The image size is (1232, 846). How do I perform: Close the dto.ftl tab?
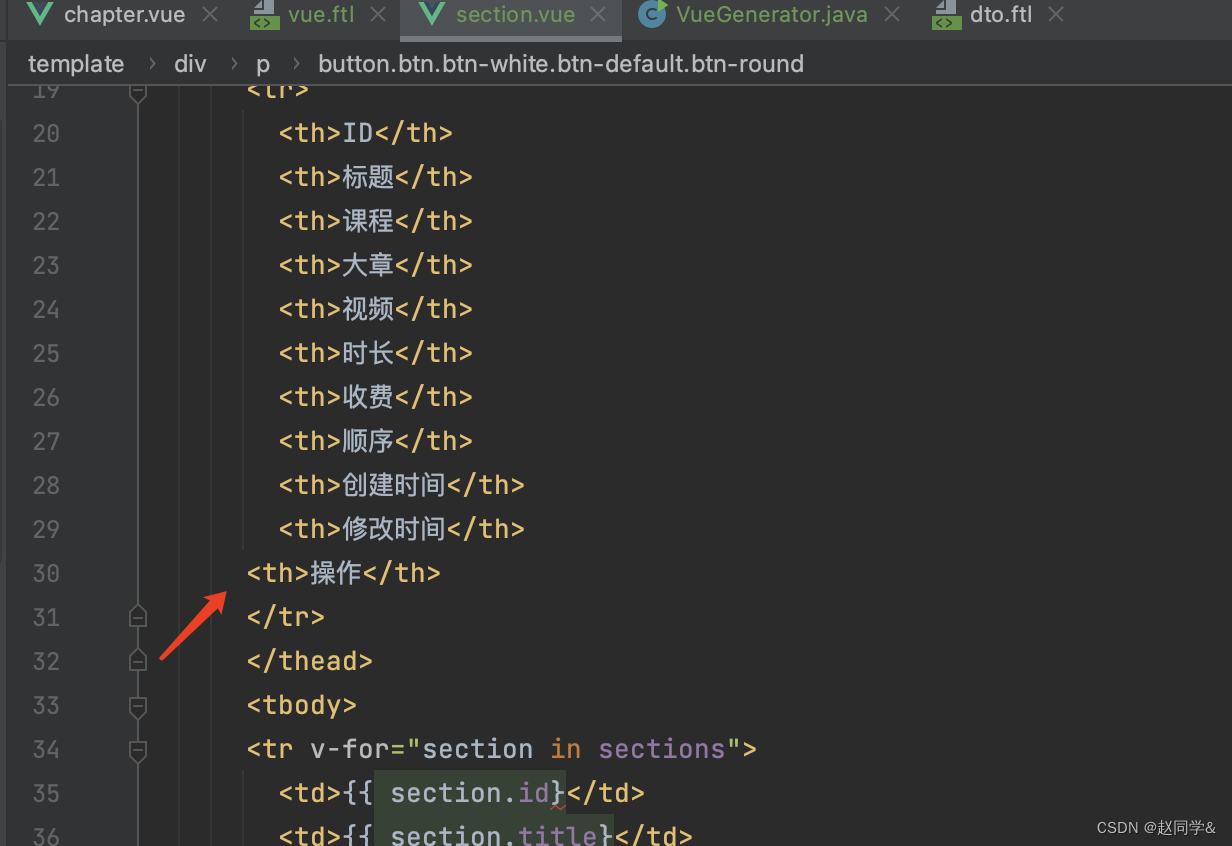coord(1055,15)
